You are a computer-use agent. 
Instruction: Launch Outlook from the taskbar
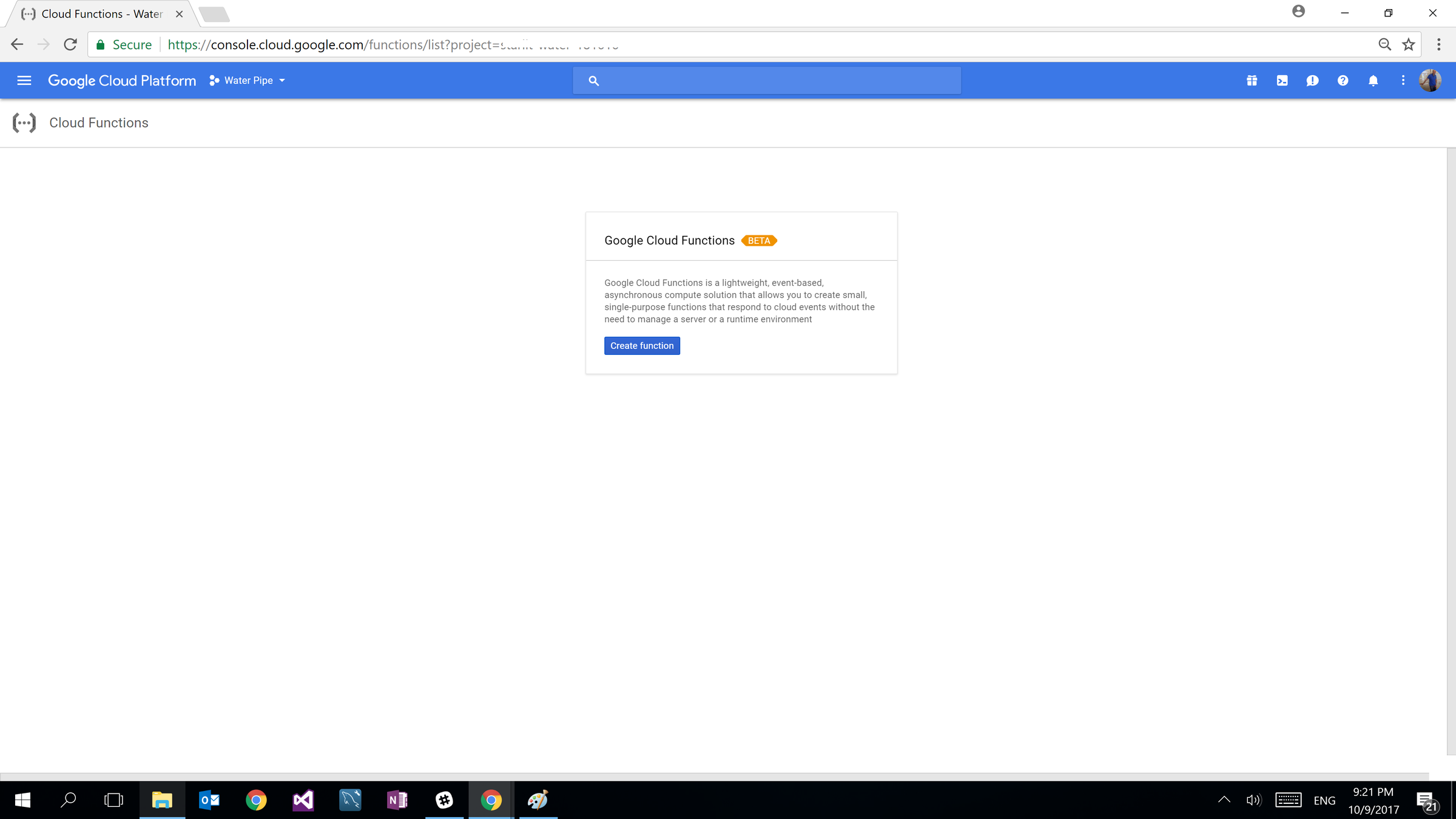point(209,800)
